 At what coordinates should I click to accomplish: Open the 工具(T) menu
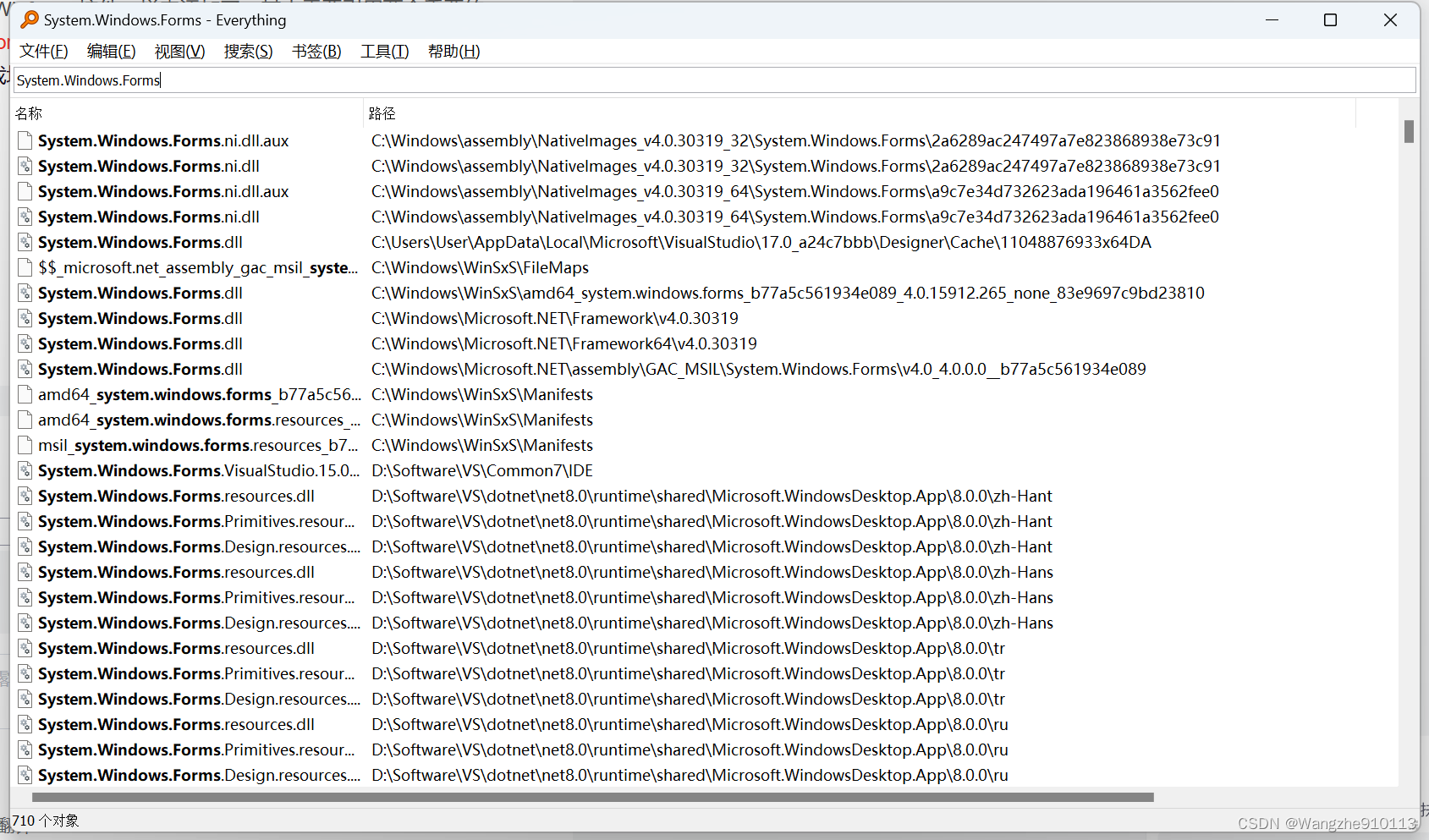pyautogui.click(x=384, y=51)
